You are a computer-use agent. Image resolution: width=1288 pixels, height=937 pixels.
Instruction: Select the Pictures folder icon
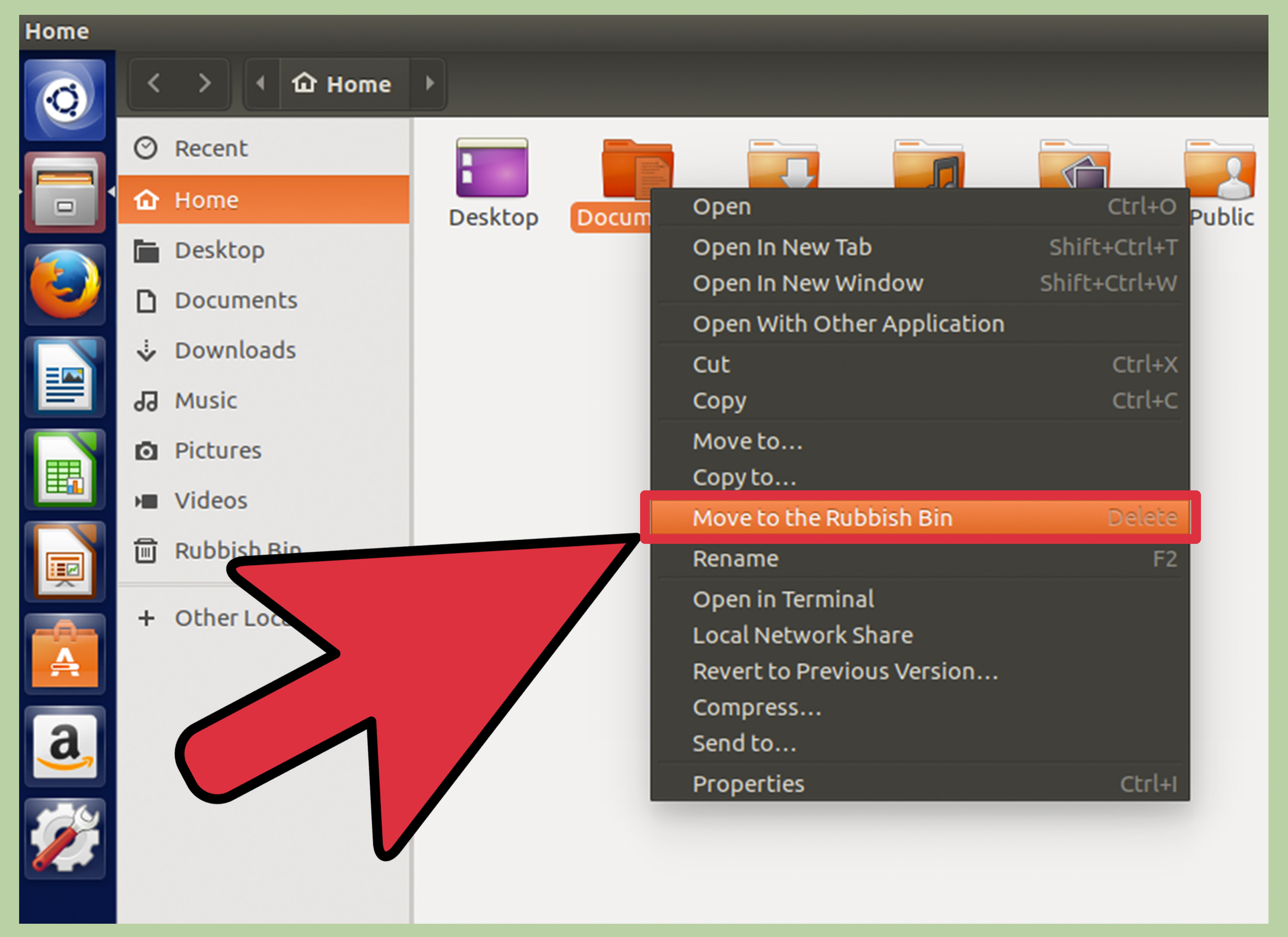click(1074, 164)
